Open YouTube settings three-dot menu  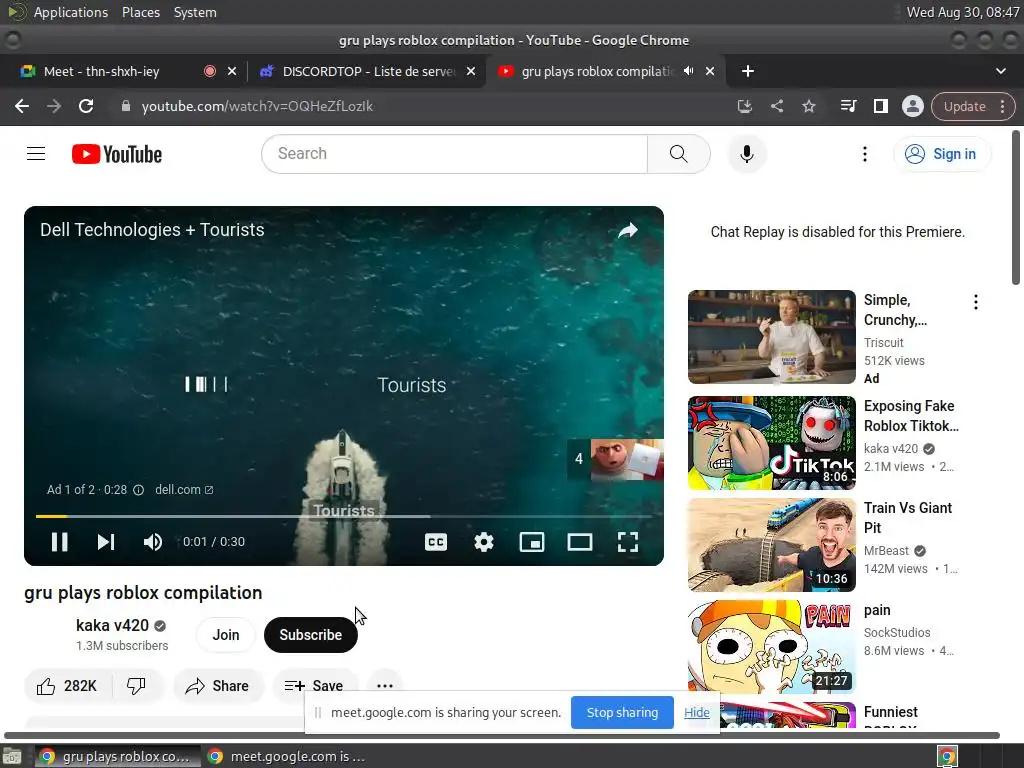(865, 154)
